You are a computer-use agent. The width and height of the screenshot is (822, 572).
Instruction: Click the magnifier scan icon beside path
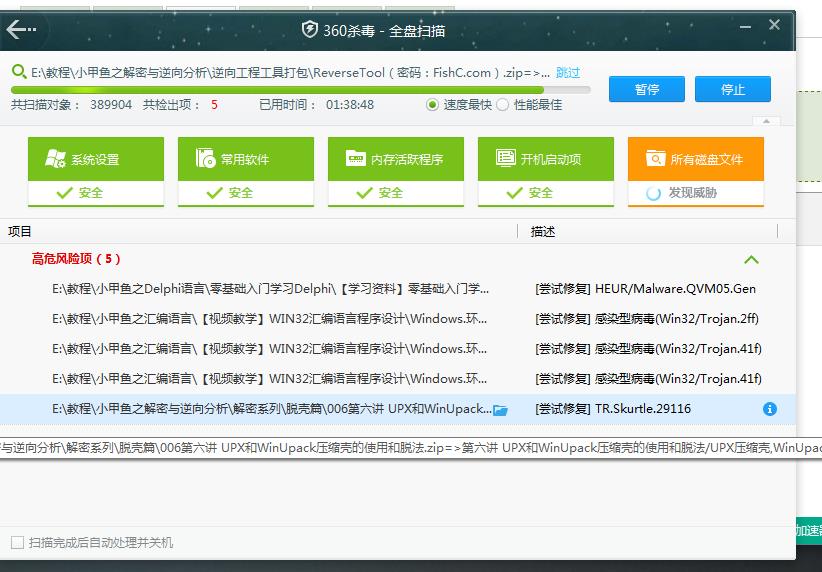19,71
